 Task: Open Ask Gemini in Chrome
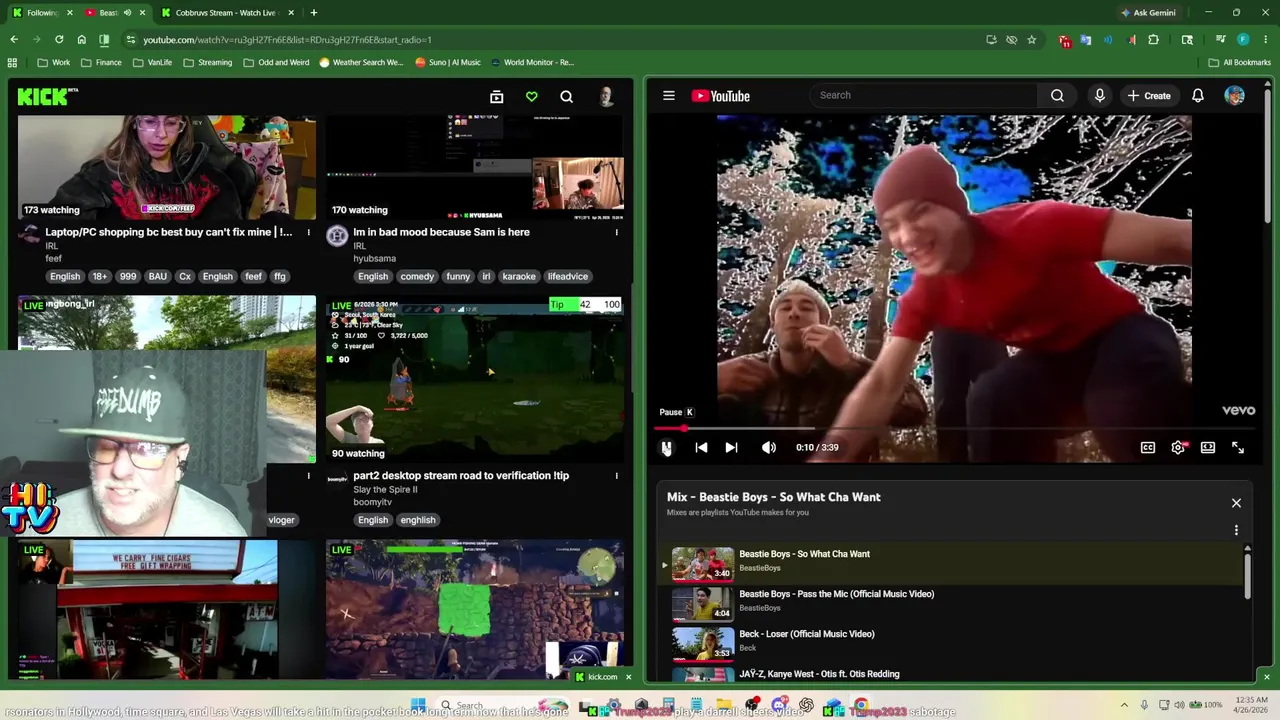(x=1148, y=12)
